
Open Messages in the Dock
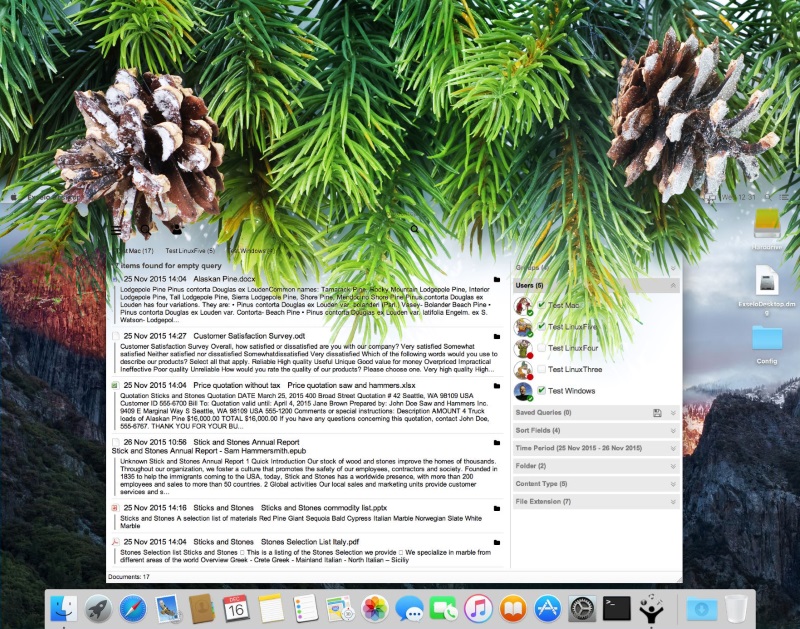pyautogui.click(x=409, y=609)
